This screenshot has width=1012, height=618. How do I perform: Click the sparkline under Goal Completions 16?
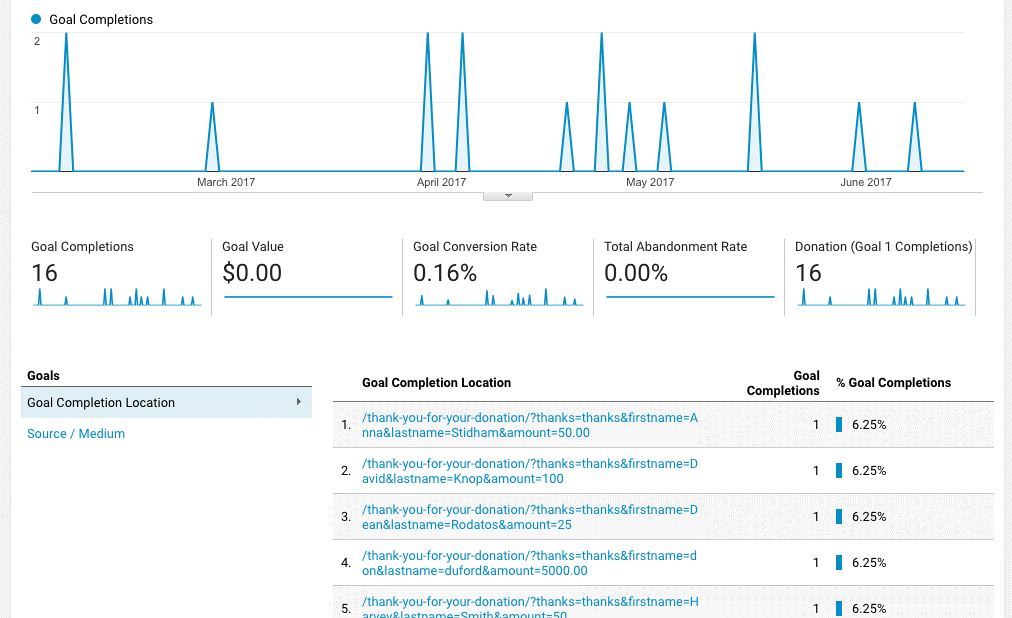[x=116, y=297]
